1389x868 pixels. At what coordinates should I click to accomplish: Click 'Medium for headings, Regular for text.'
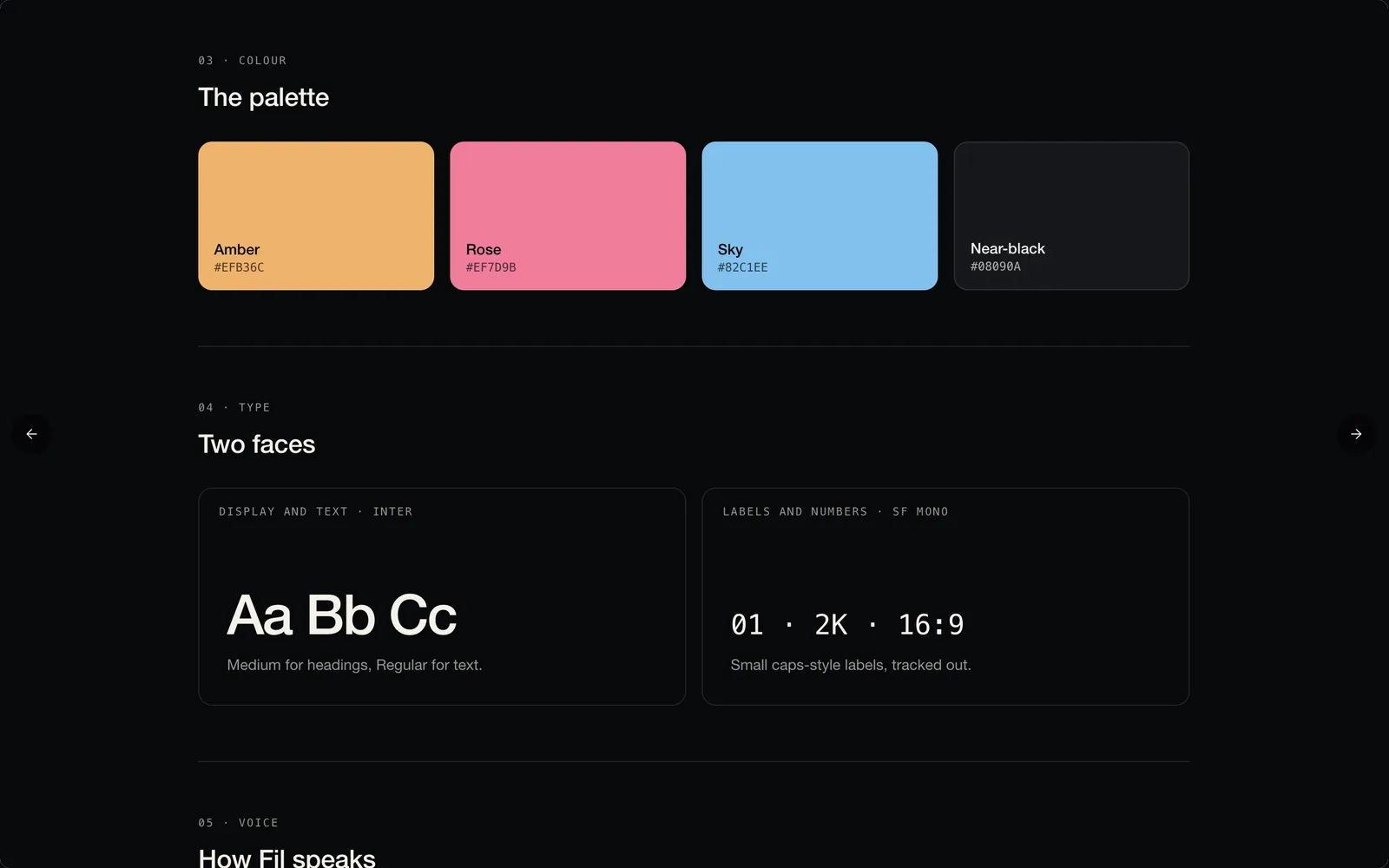[x=354, y=665]
